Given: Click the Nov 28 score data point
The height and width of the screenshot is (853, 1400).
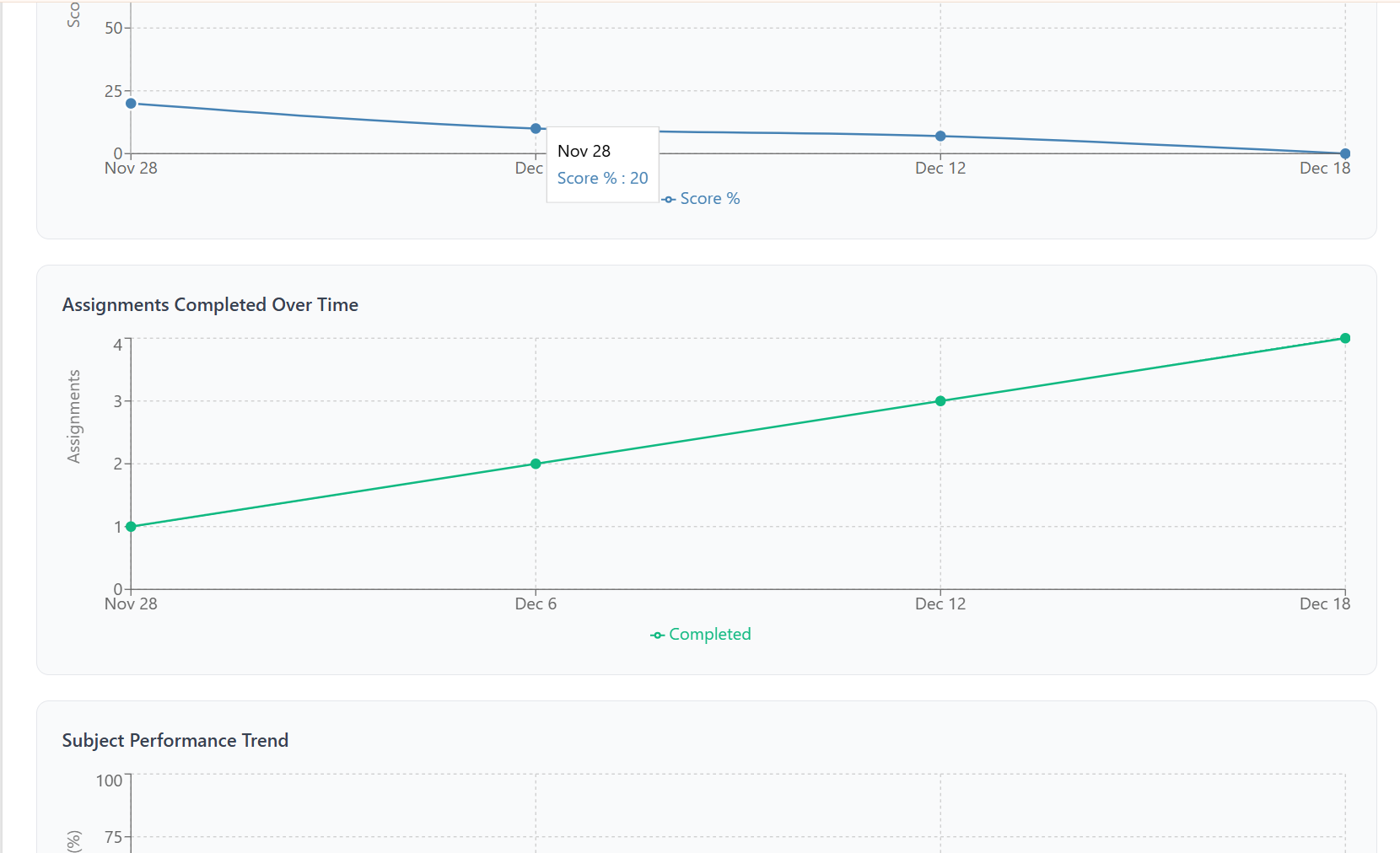Looking at the screenshot, I should pos(131,104).
